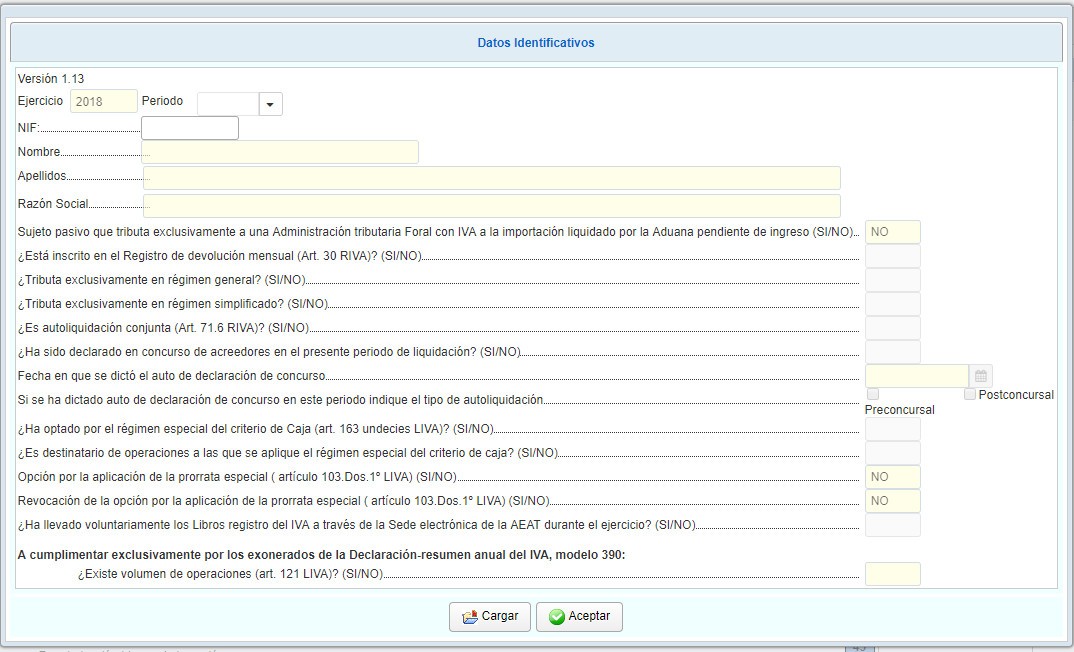Select the registro de devolución mensual field
The image size is (1074, 652).
tap(892, 256)
